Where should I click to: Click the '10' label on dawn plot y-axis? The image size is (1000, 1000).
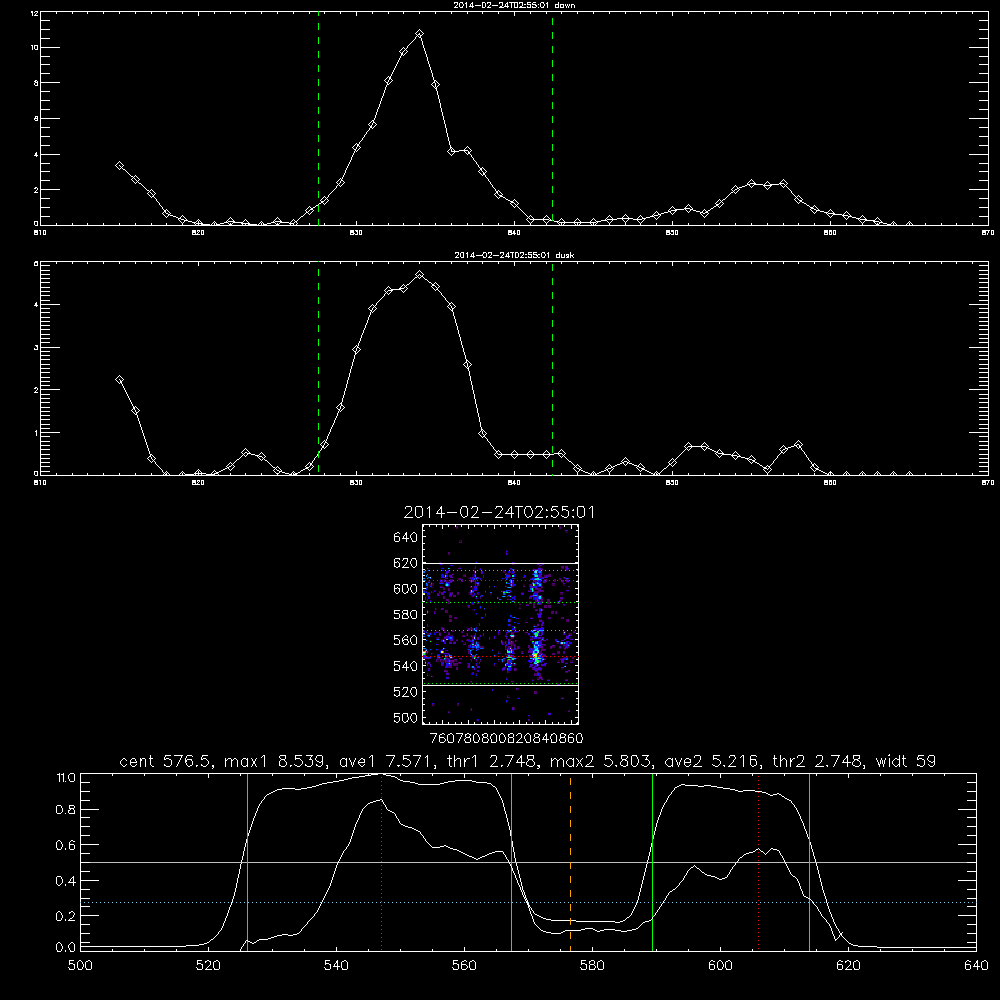[34, 48]
